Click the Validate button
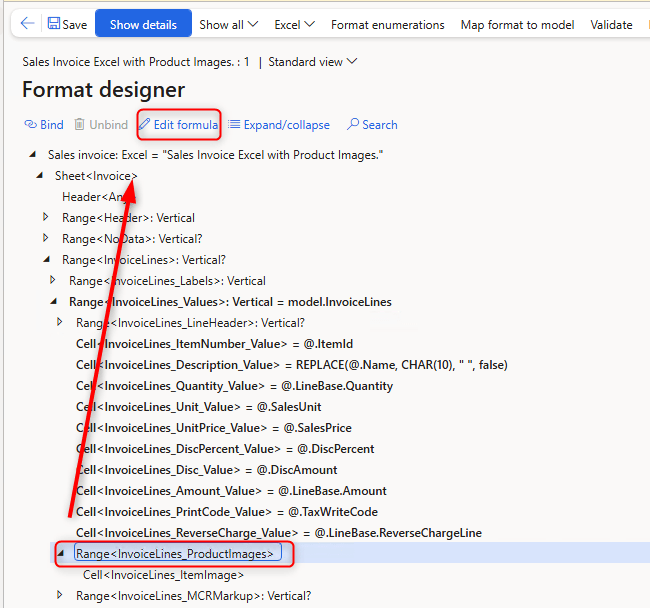Screen dimensions: 650x608 pyautogui.click(x=611, y=25)
